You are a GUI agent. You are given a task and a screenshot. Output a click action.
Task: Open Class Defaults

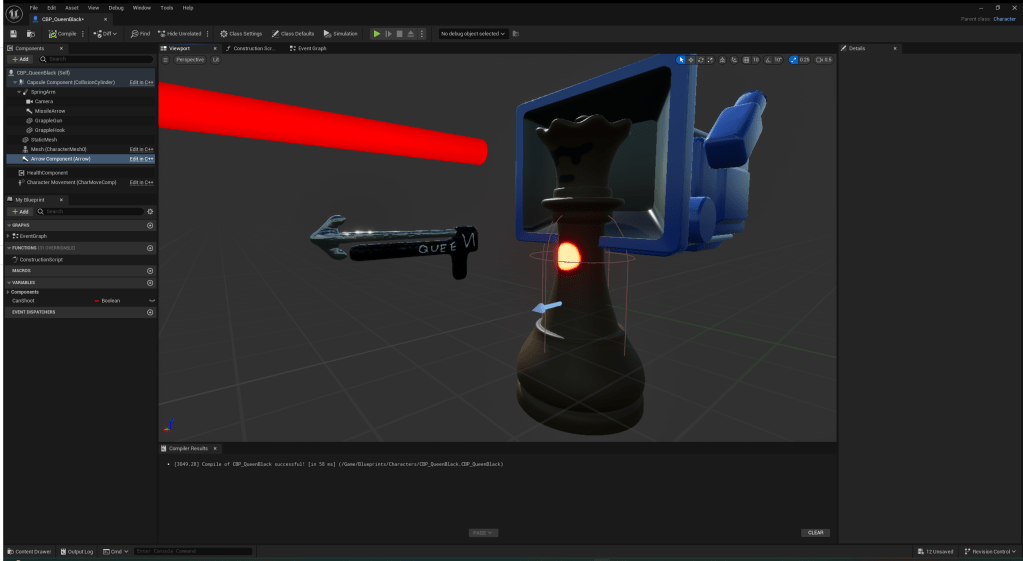coord(293,34)
